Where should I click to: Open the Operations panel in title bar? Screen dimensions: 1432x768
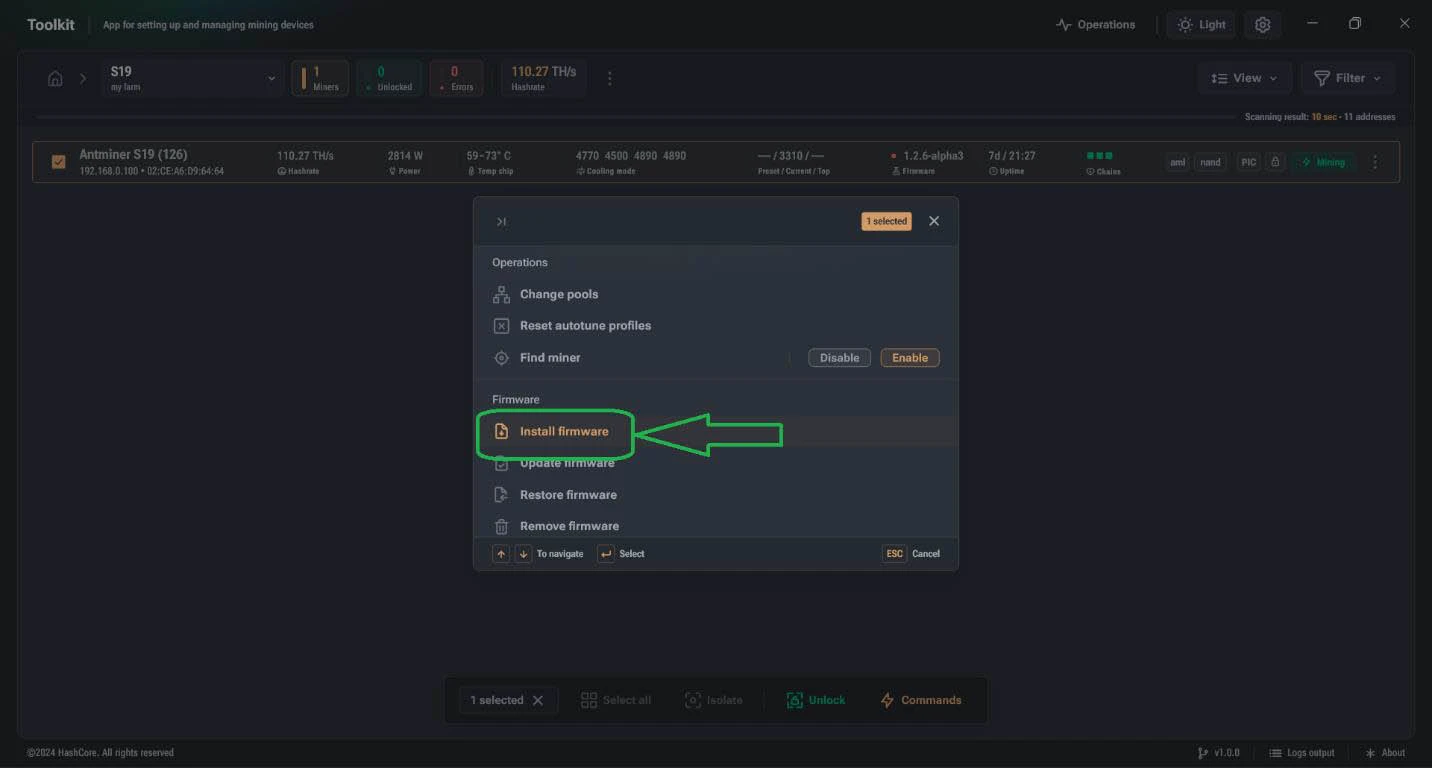pos(1095,24)
